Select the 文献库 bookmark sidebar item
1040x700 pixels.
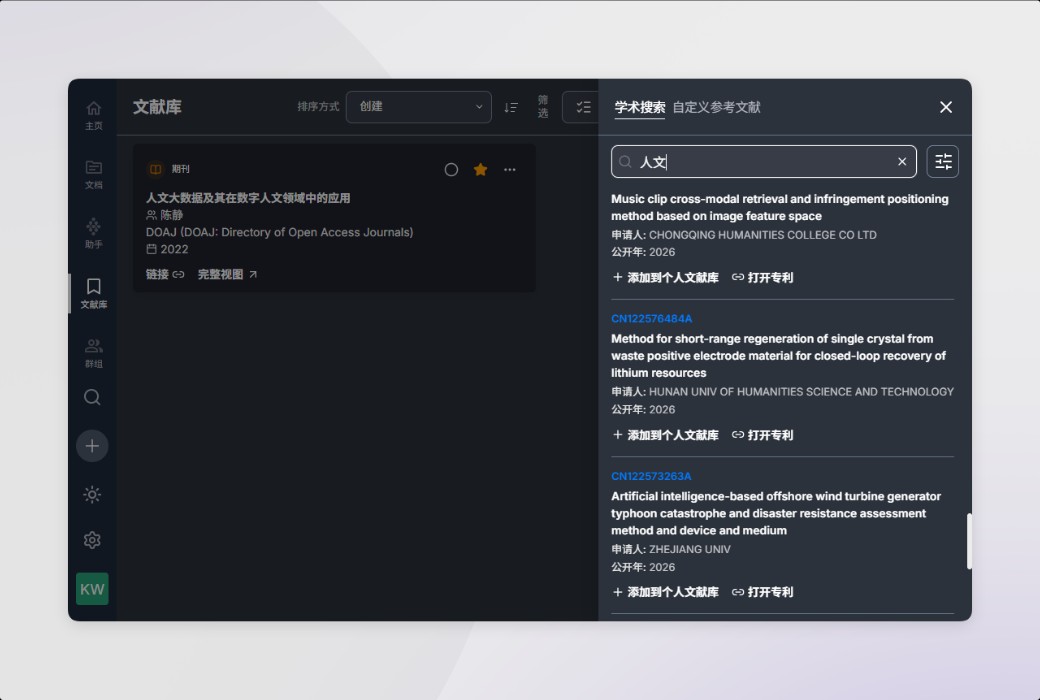point(94,293)
